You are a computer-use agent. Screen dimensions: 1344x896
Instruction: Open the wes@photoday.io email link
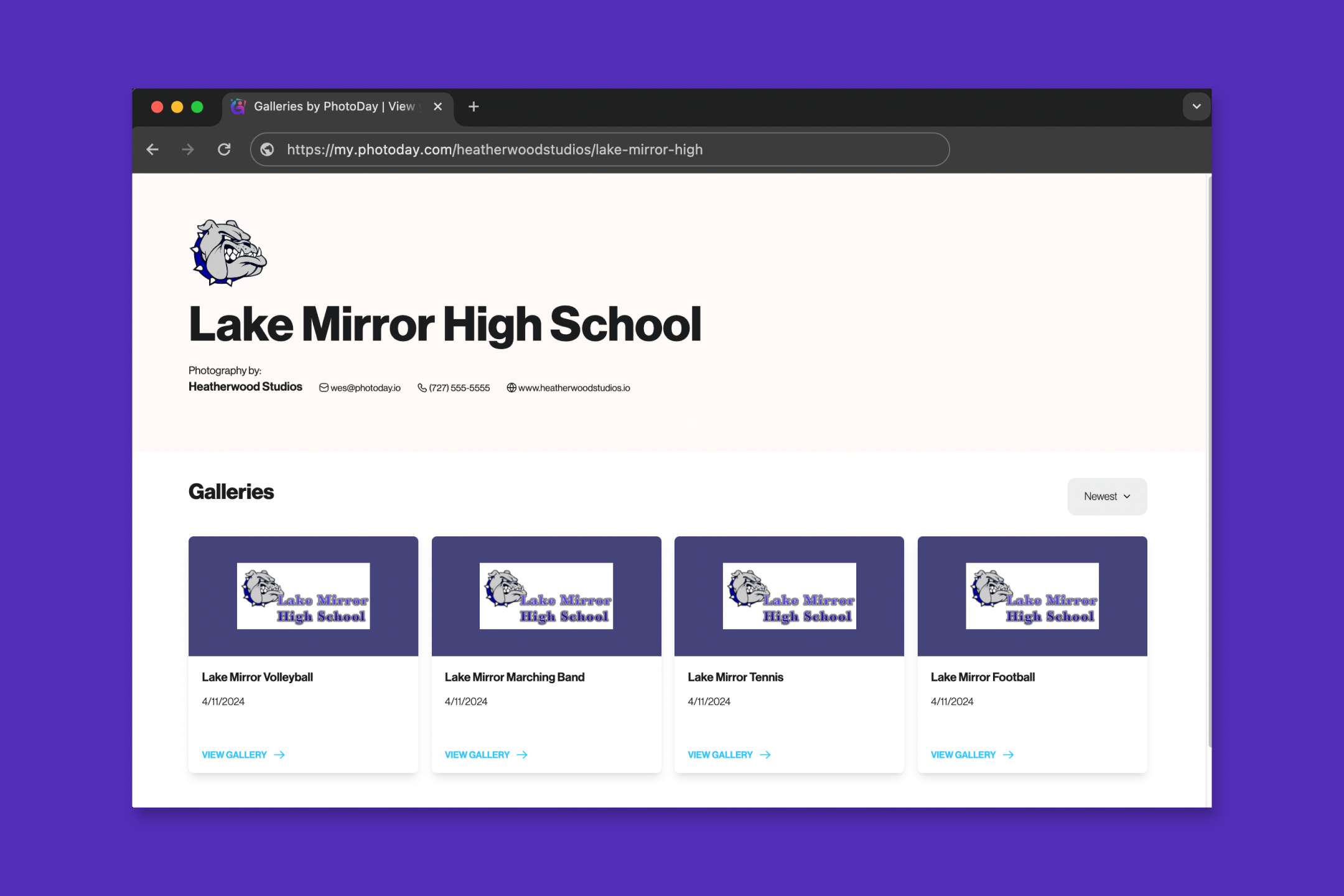365,388
